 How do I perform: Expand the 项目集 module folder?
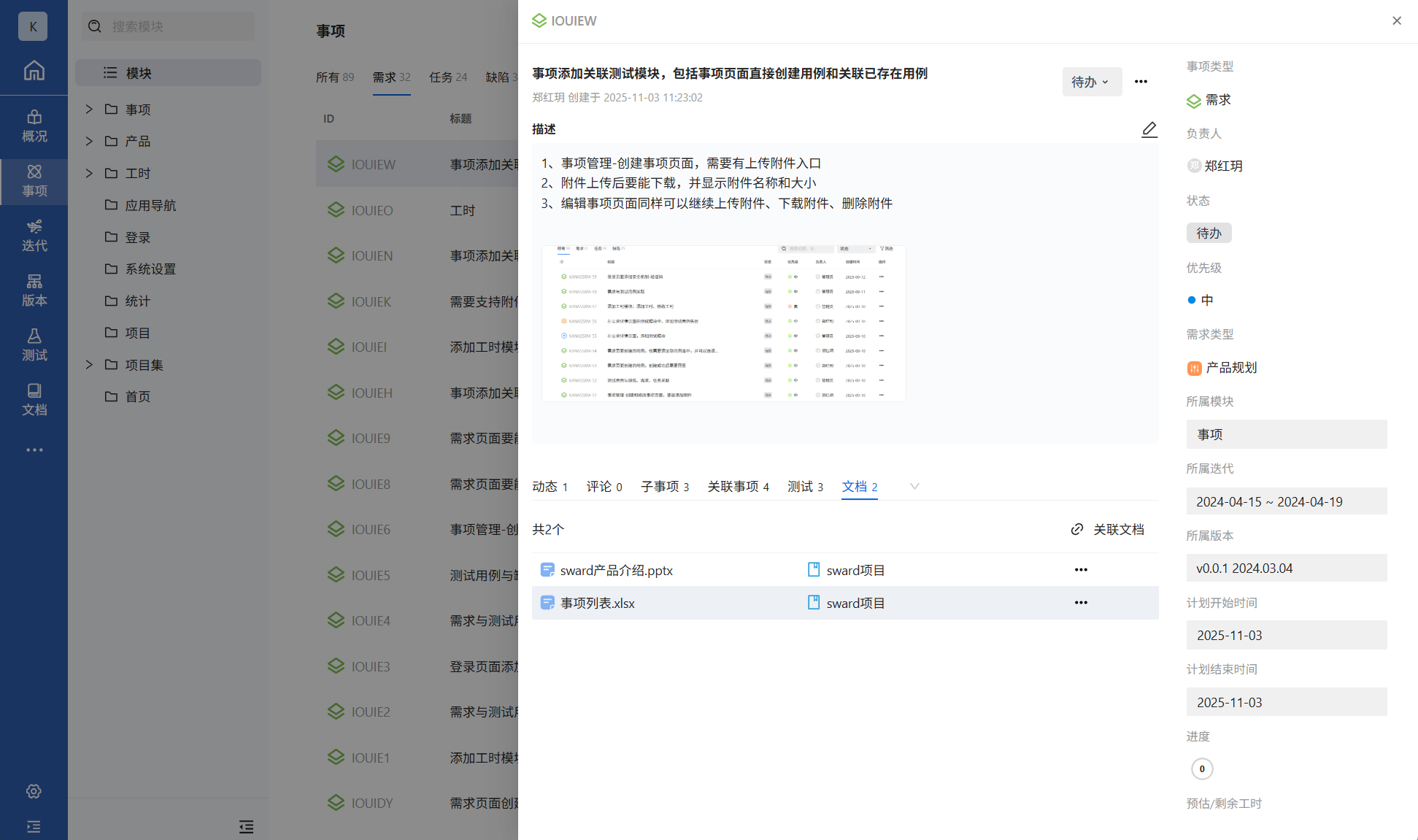[x=89, y=364]
